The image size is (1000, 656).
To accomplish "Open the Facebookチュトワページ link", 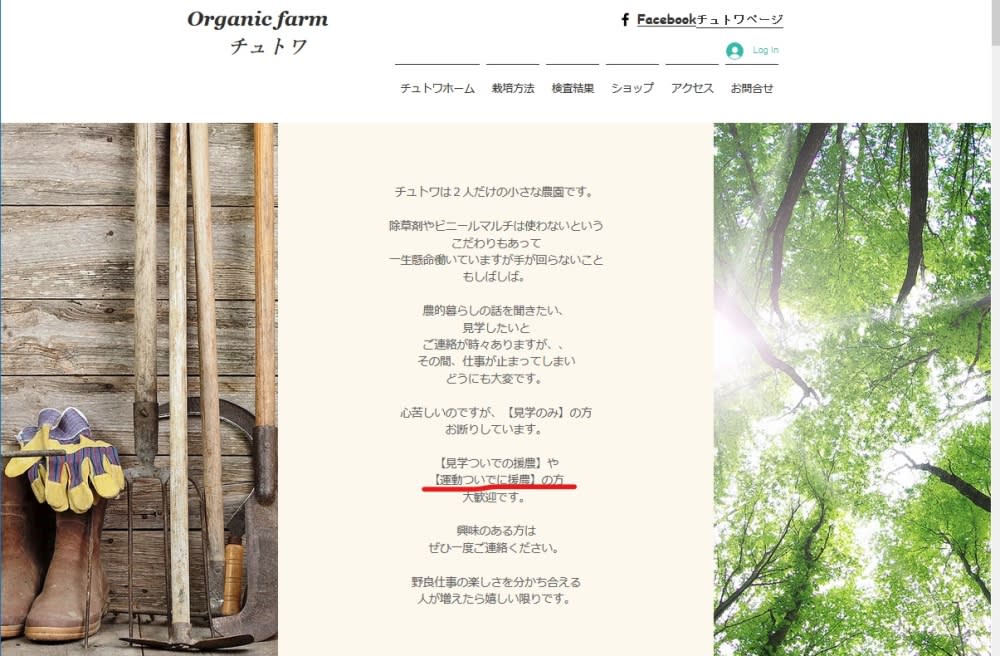I will (x=710, y=20).
